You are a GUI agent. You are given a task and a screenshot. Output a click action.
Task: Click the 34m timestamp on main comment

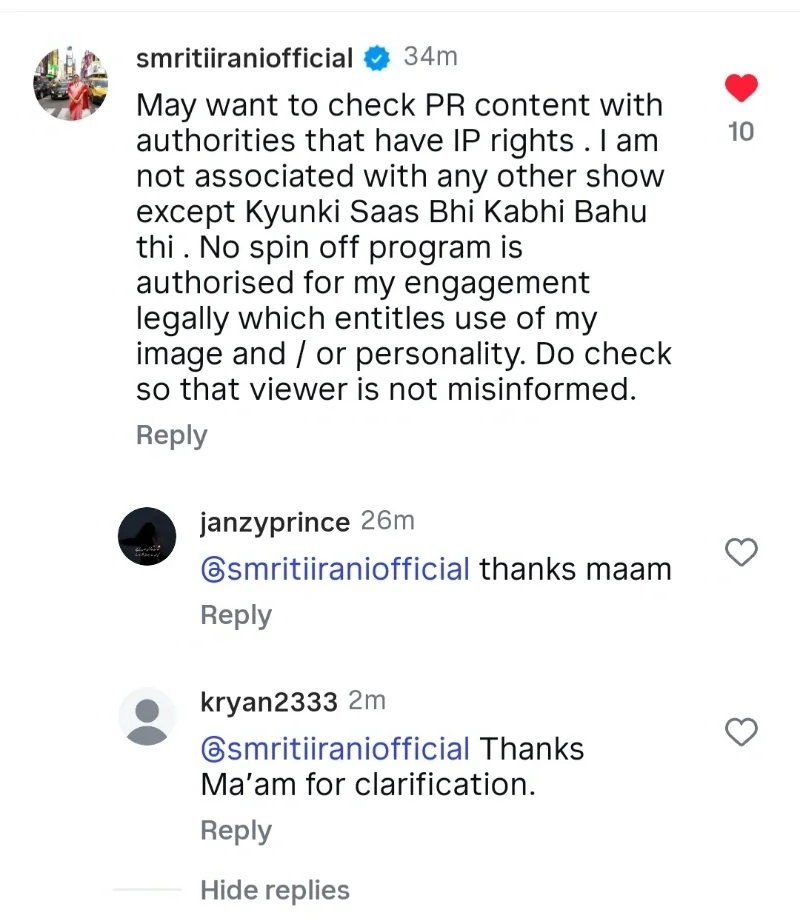(x=430, y=58)
